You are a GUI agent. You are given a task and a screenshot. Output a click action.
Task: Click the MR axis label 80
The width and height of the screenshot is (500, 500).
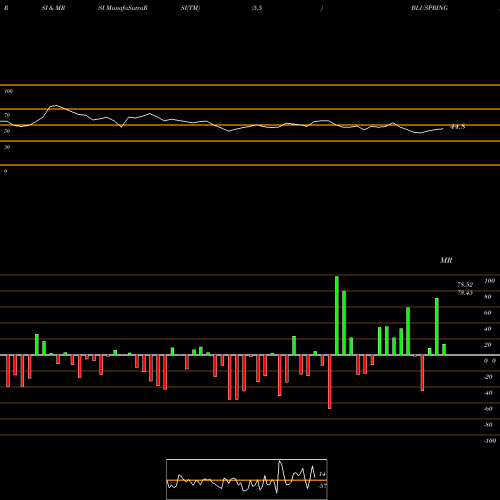click(x=488, y=297)
